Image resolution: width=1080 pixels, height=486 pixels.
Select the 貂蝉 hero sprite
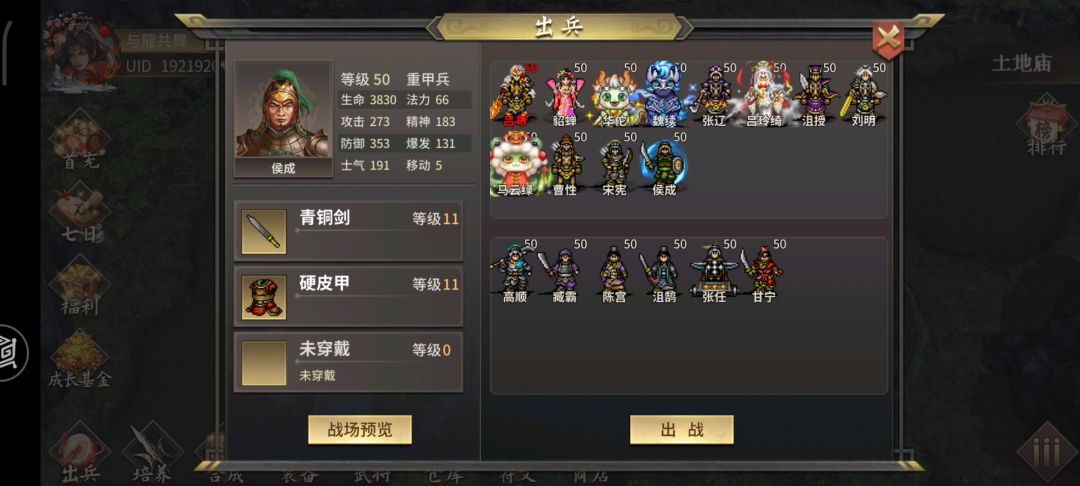point(564,95)
